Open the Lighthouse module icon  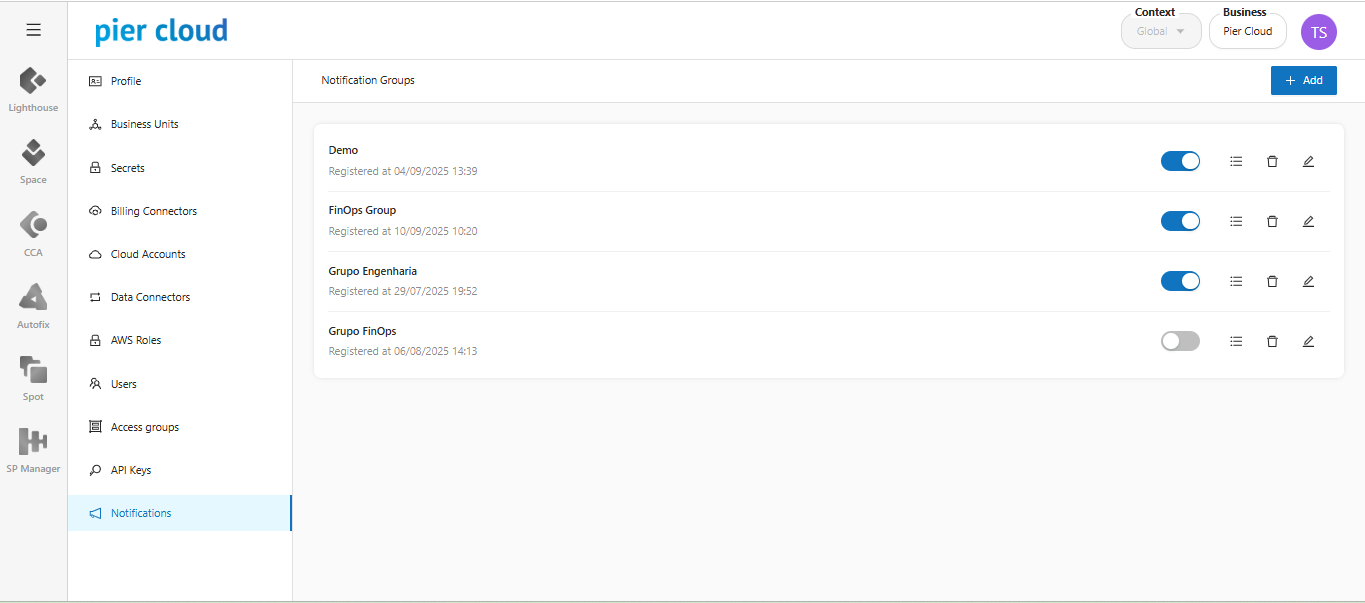click(x=33, y=81)
